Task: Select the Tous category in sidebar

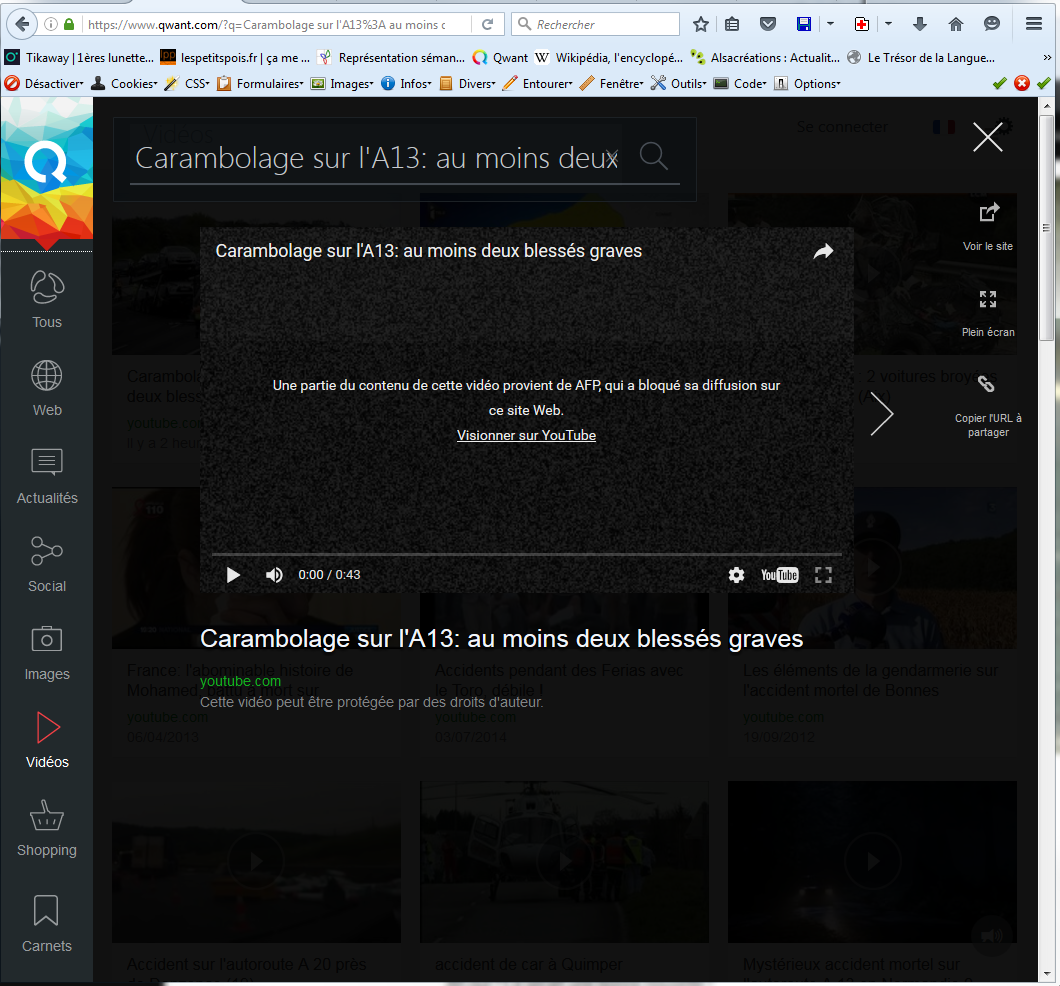Action: pos(47,299)
